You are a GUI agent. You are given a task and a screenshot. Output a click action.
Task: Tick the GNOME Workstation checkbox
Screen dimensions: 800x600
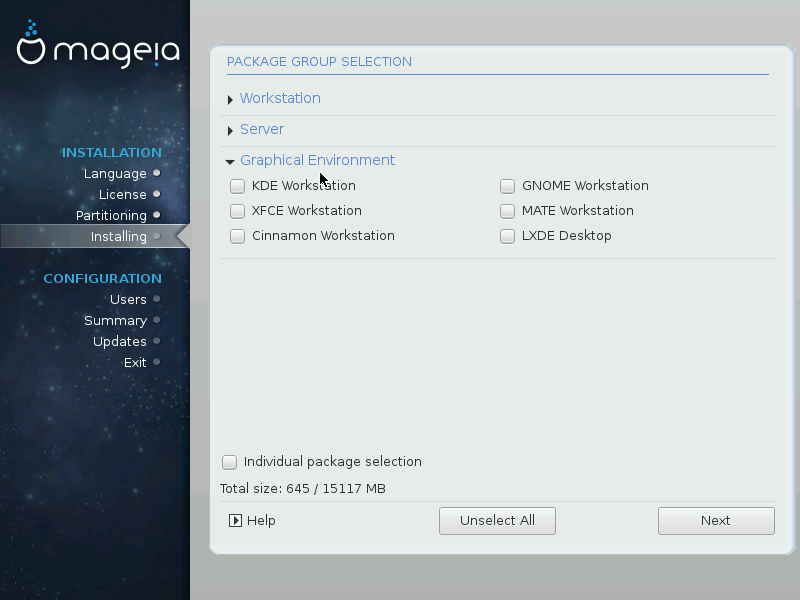(x=507, y=186)
